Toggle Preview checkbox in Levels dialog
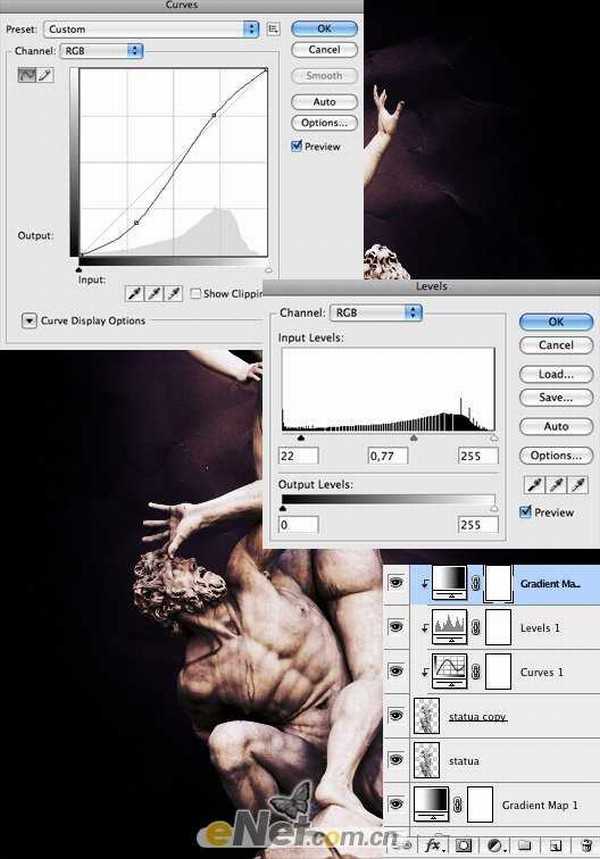The width and height of the screenshot is (600, 859). [526, 512]
